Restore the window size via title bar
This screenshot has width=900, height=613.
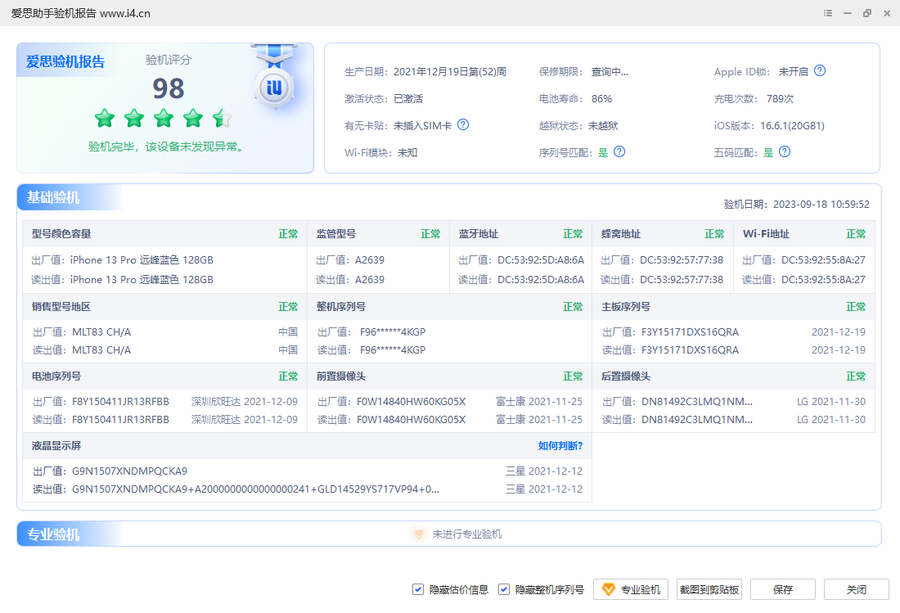867,13
